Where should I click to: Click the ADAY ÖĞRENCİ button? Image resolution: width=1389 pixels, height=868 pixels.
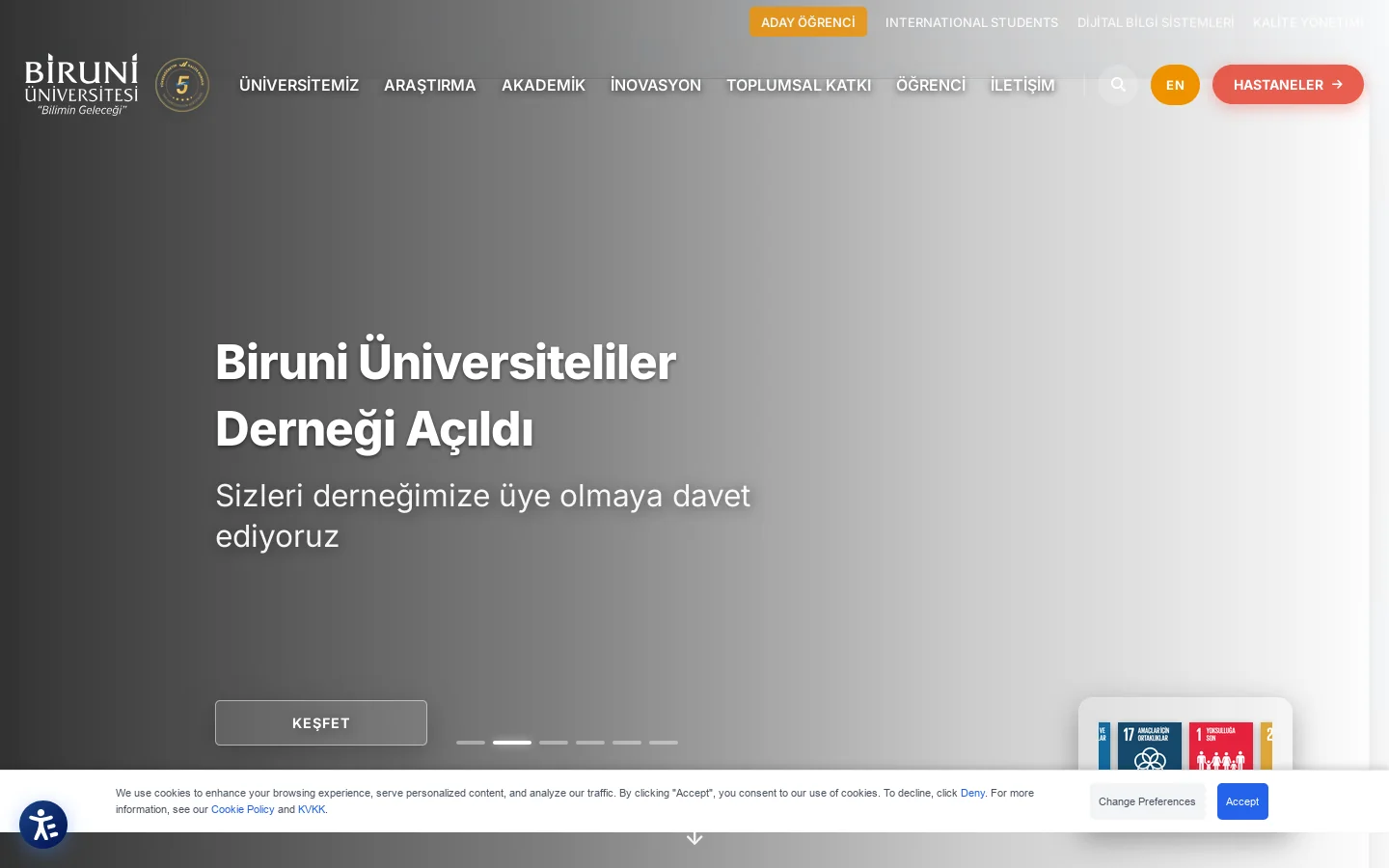(808, 22)
